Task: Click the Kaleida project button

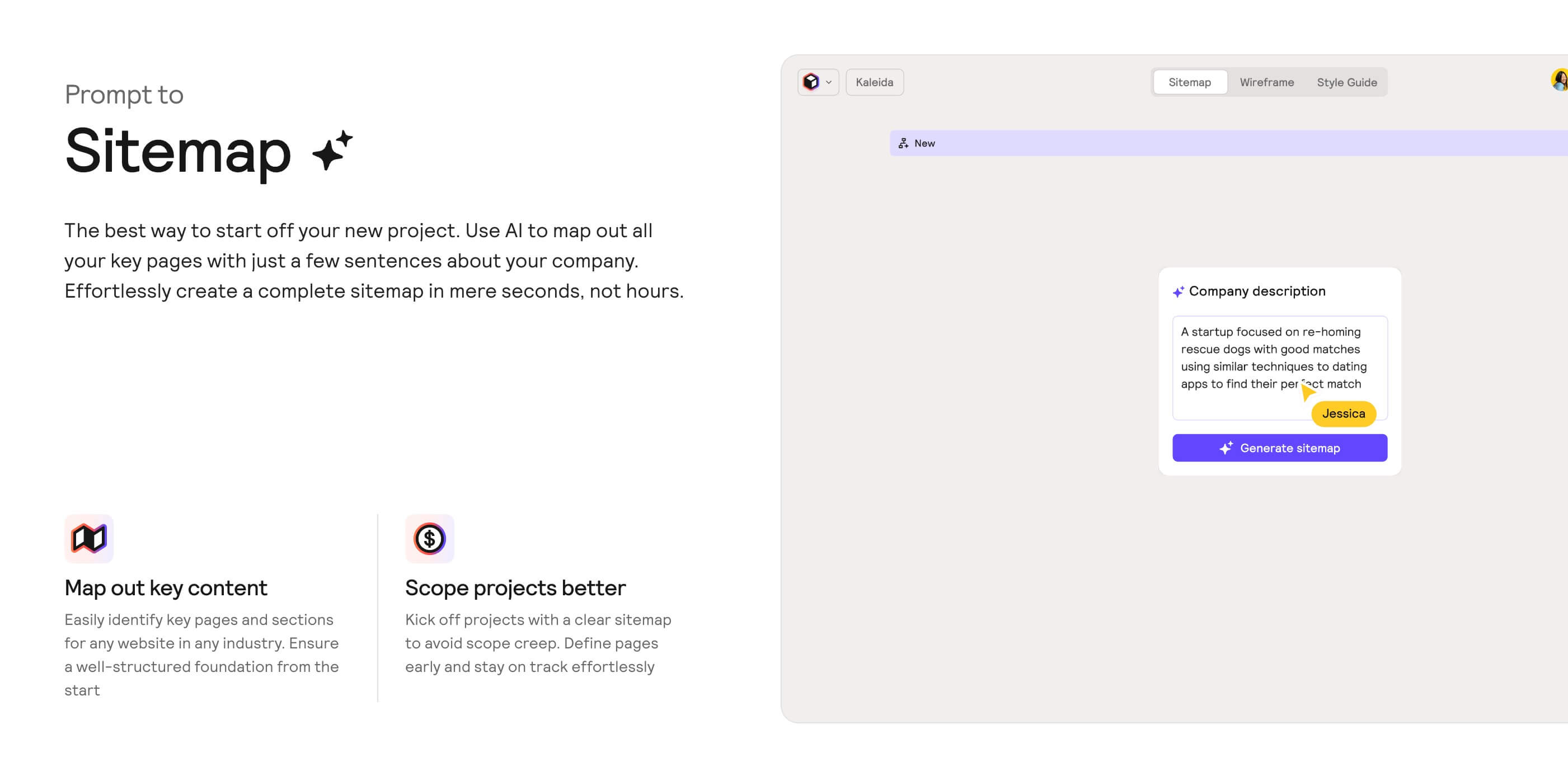Action: (874, 82)
